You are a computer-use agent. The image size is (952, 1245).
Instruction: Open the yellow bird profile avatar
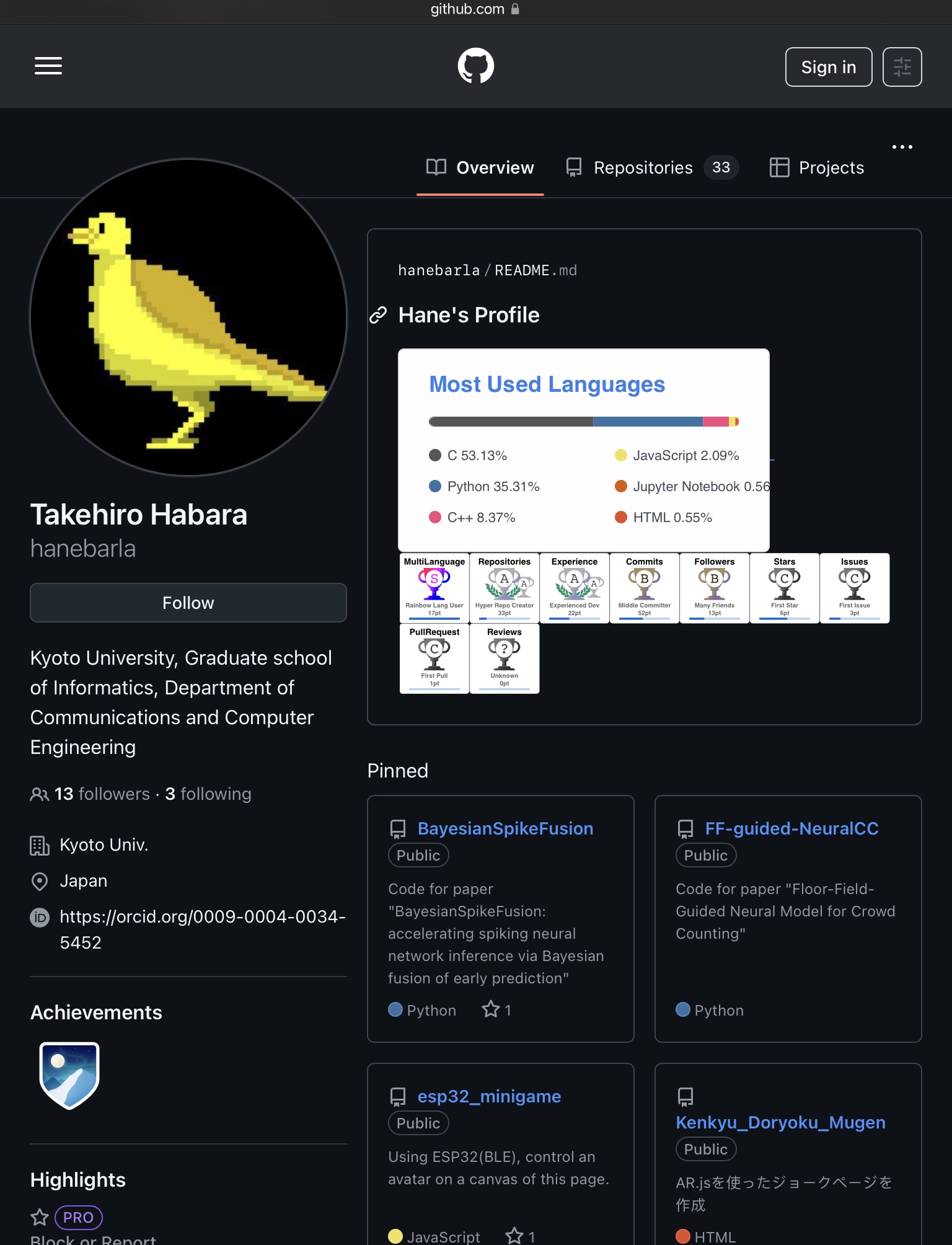pos(188,317)
